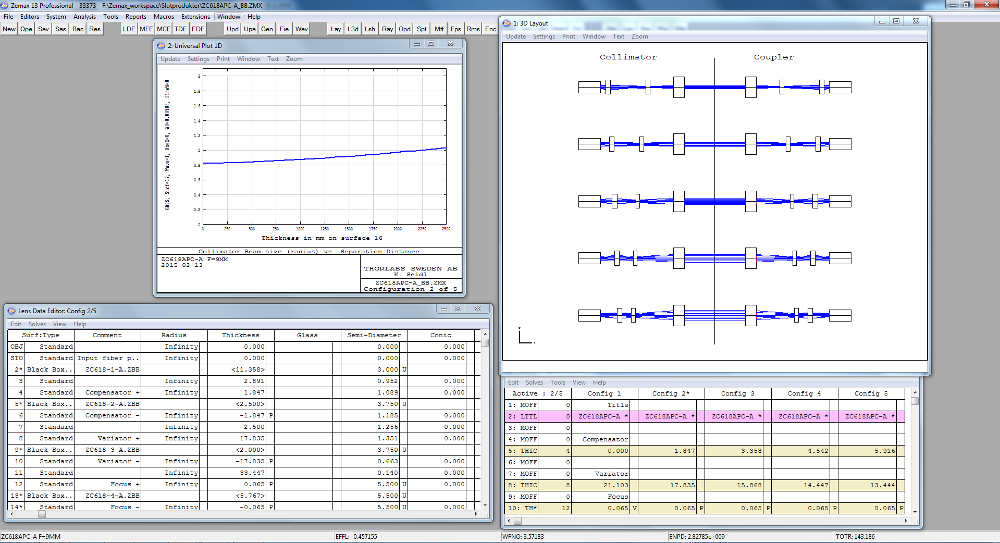The height and width of the screenshot is (543, 1000).
Task: Open Edit menu in Lens Data Editor
Action: click(x=16, y=324)
